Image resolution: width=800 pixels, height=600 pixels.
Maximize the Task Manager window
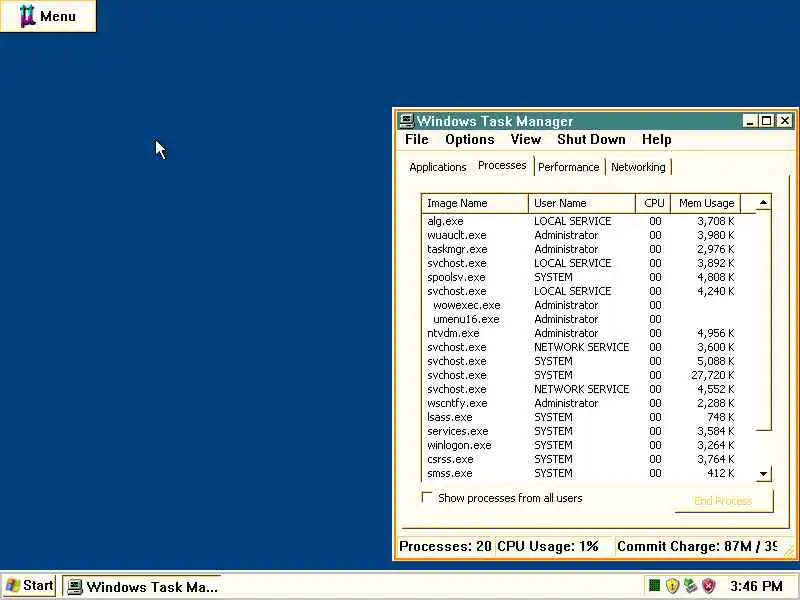pyautogui.click(x=766, y=121)
